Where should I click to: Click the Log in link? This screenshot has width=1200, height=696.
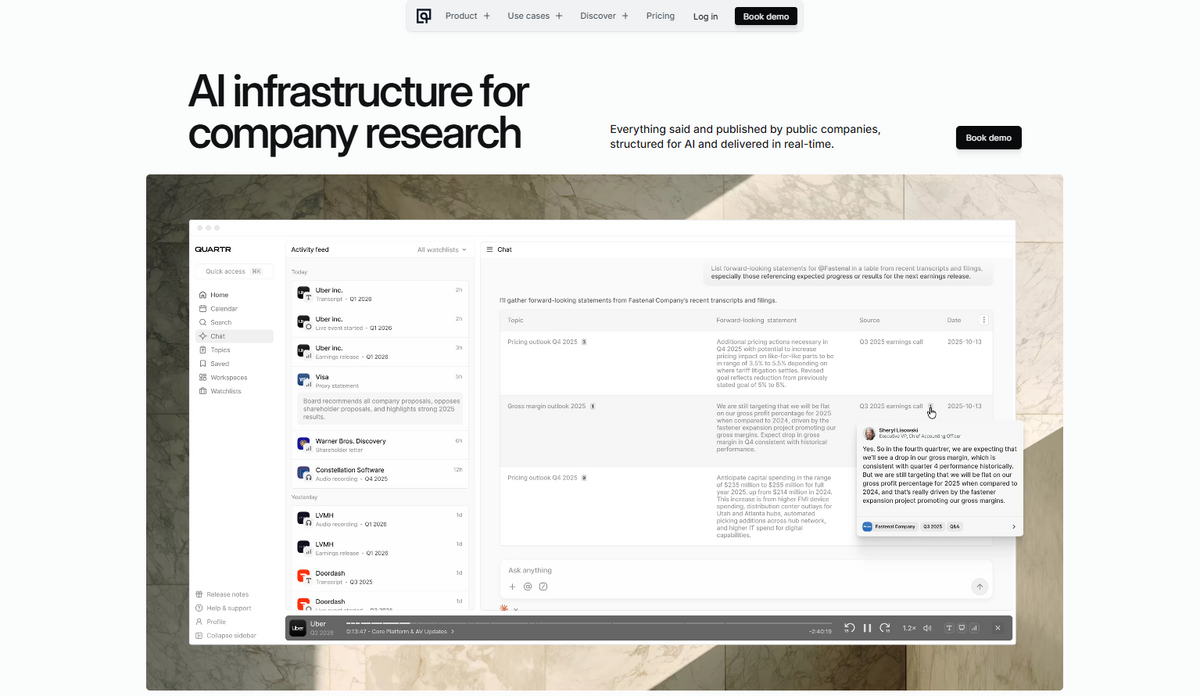point(706,16)
